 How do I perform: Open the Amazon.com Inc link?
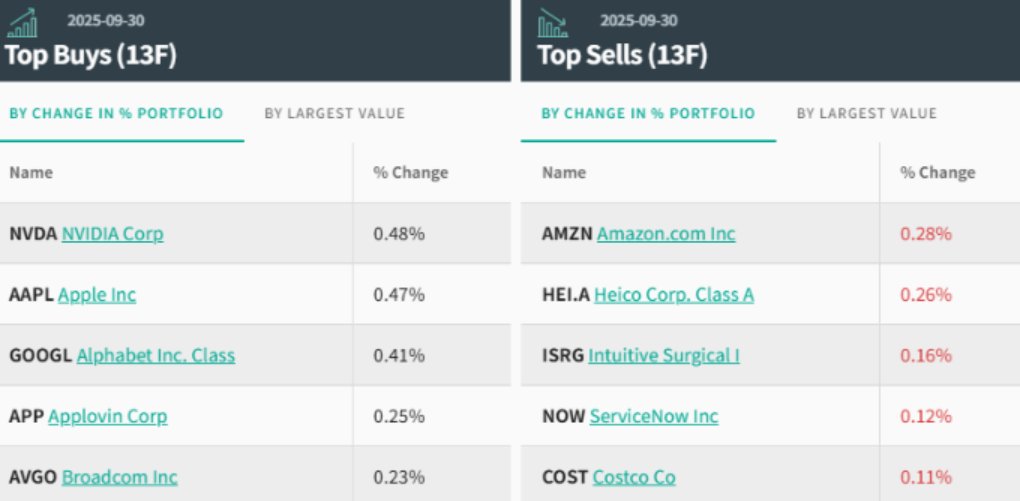coord(666,234)
